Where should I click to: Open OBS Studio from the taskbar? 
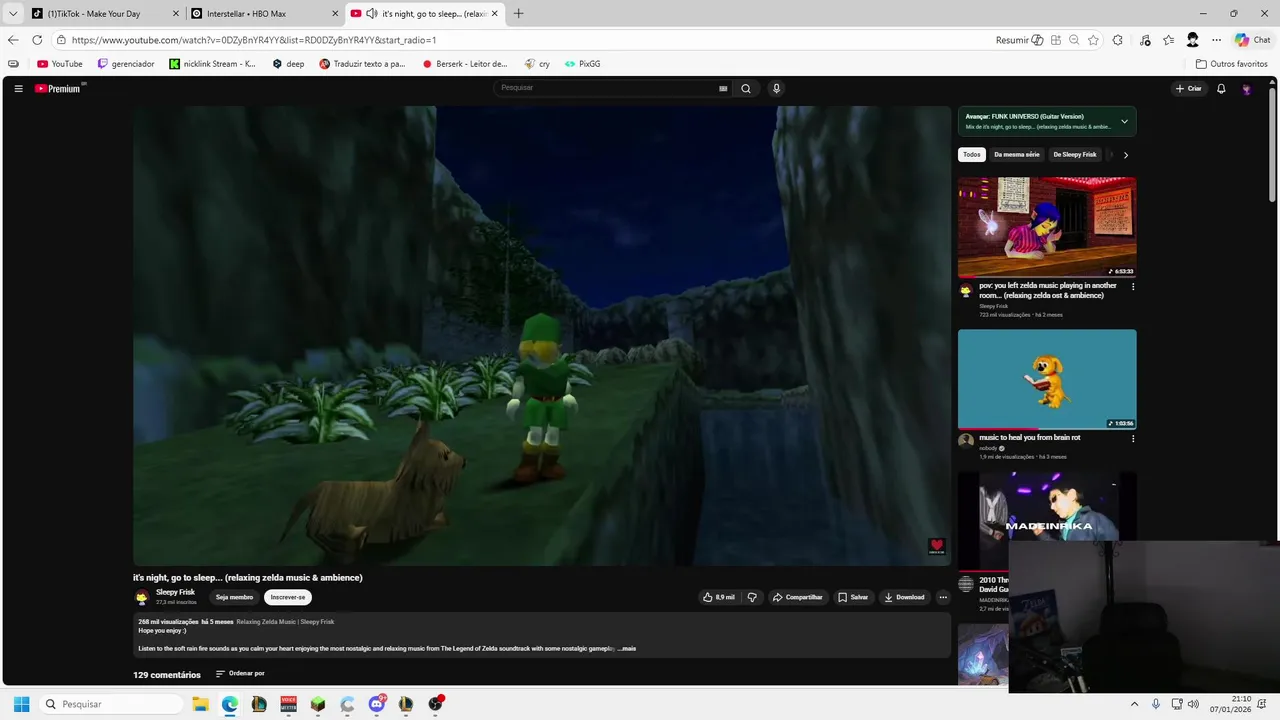tap(435, 704)
